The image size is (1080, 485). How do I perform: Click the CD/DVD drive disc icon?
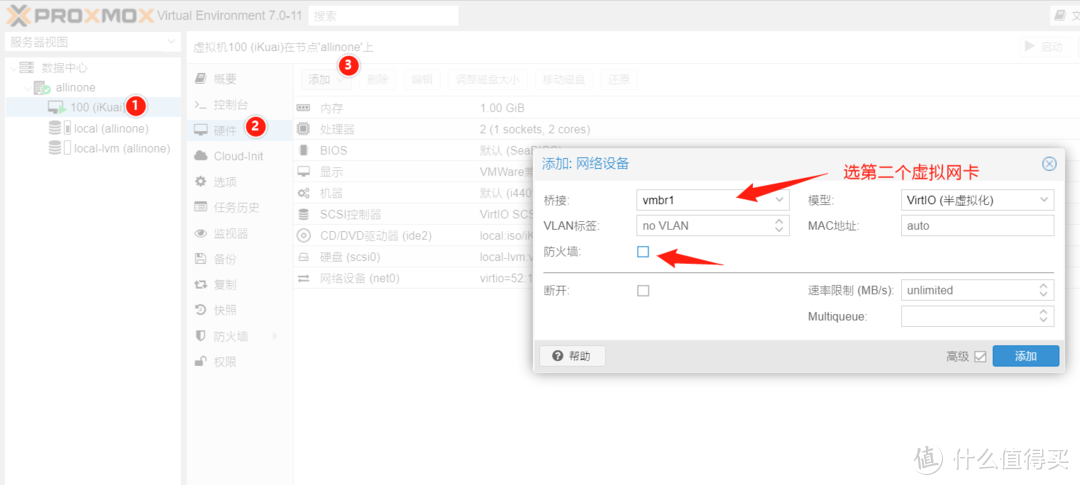[303, 236]
